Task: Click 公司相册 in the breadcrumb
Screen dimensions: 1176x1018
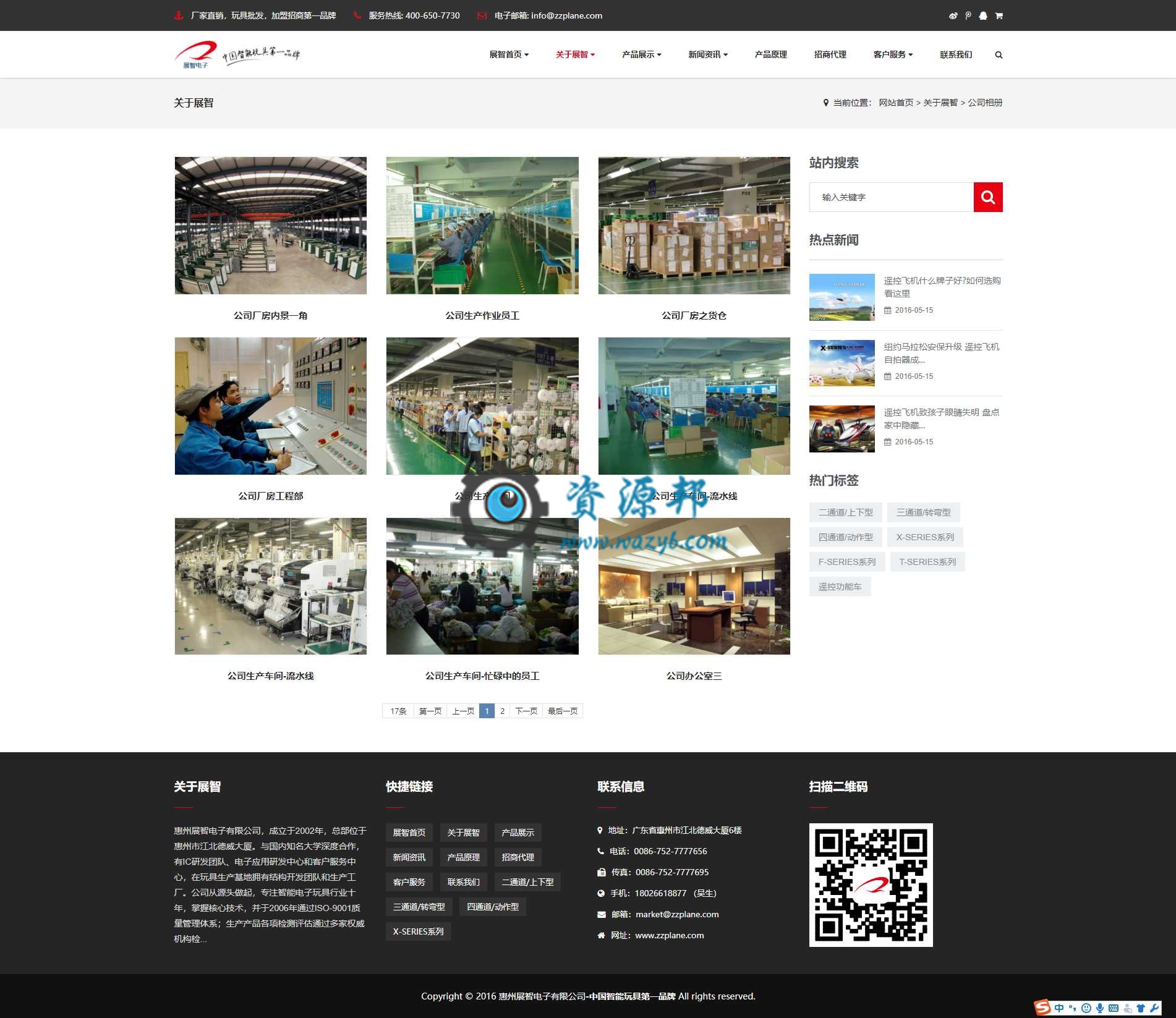Action: (x=985, y=103)
